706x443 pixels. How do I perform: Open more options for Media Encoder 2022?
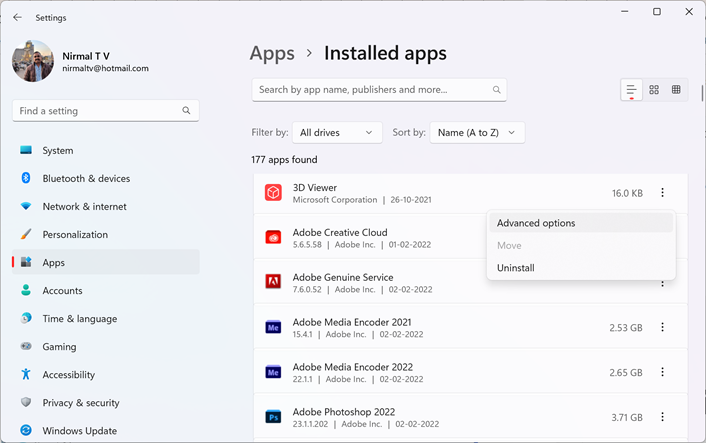(x=662, y=372)
